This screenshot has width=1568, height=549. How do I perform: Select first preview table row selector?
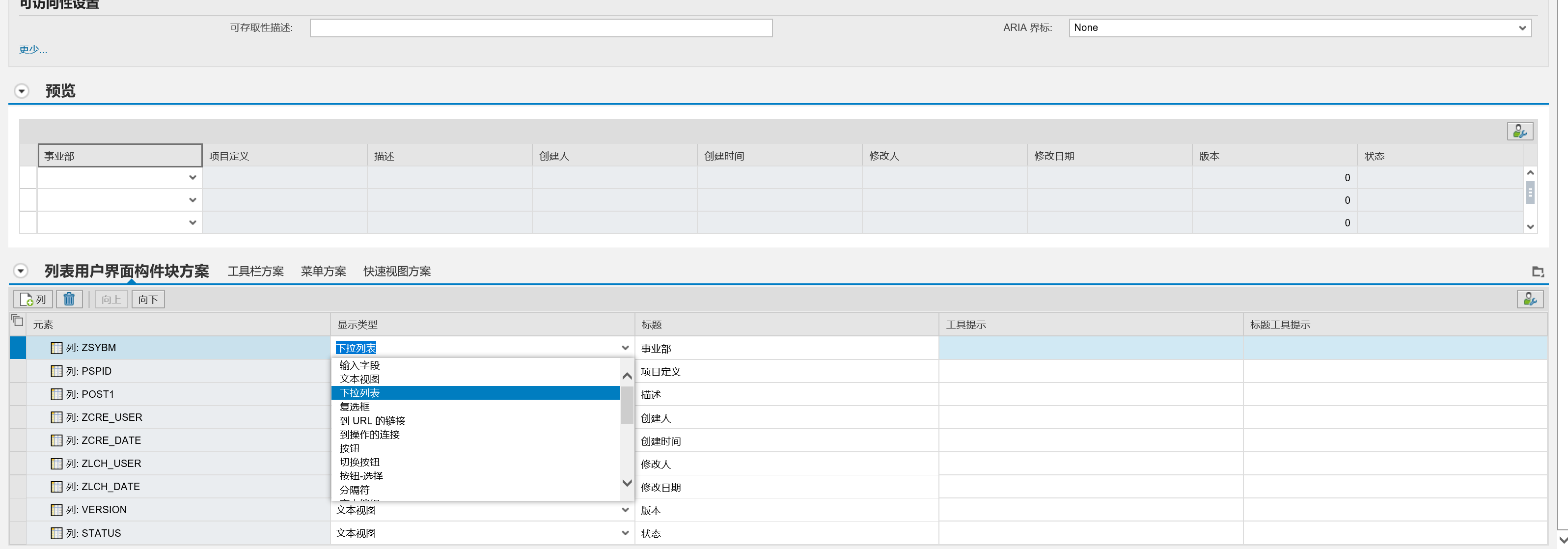coord(28,177)
